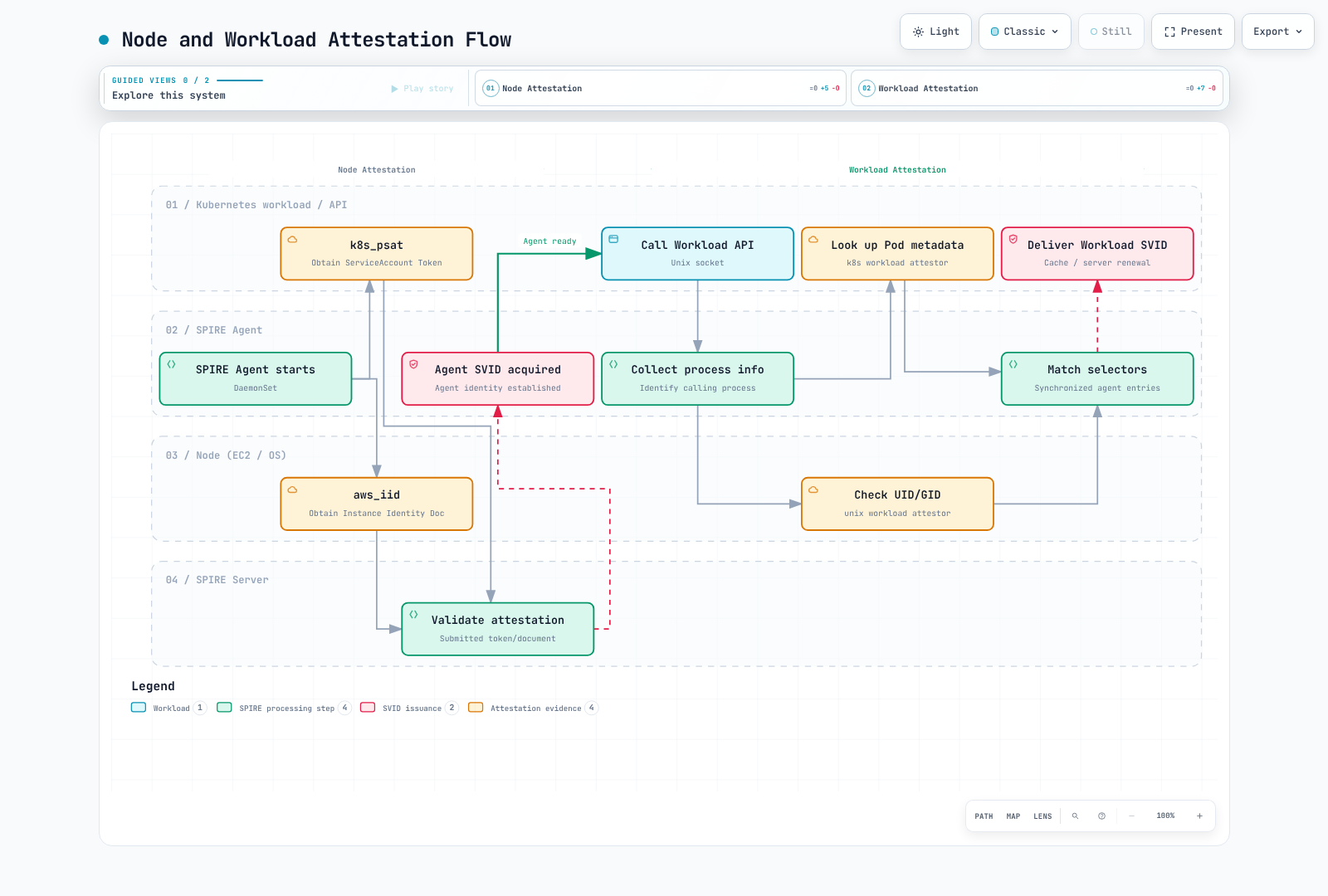Click the Legend heading
This screenshot has width=1328, height=896.
pos(153,686)
